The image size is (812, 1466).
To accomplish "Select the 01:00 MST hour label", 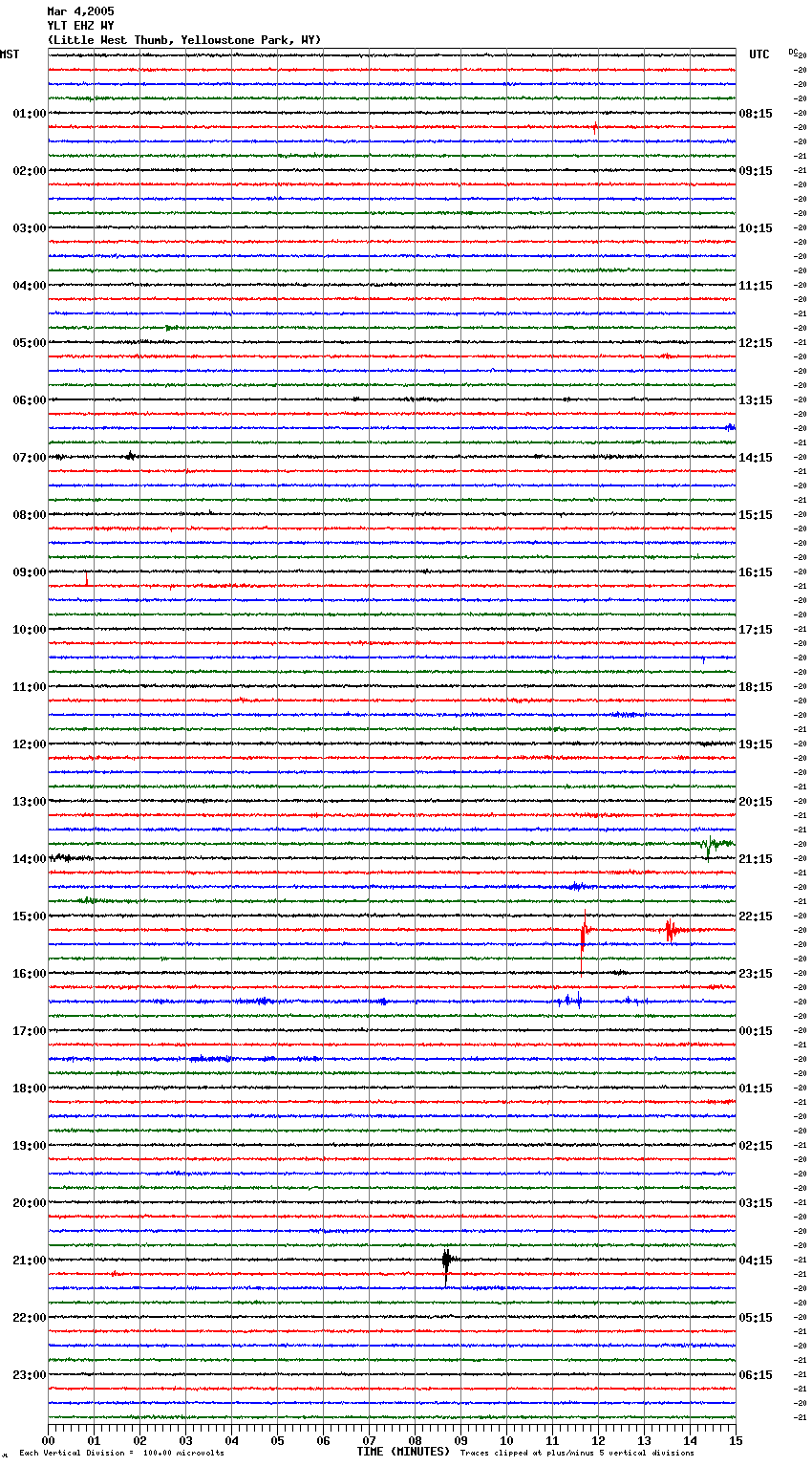I will pos(29,114).
